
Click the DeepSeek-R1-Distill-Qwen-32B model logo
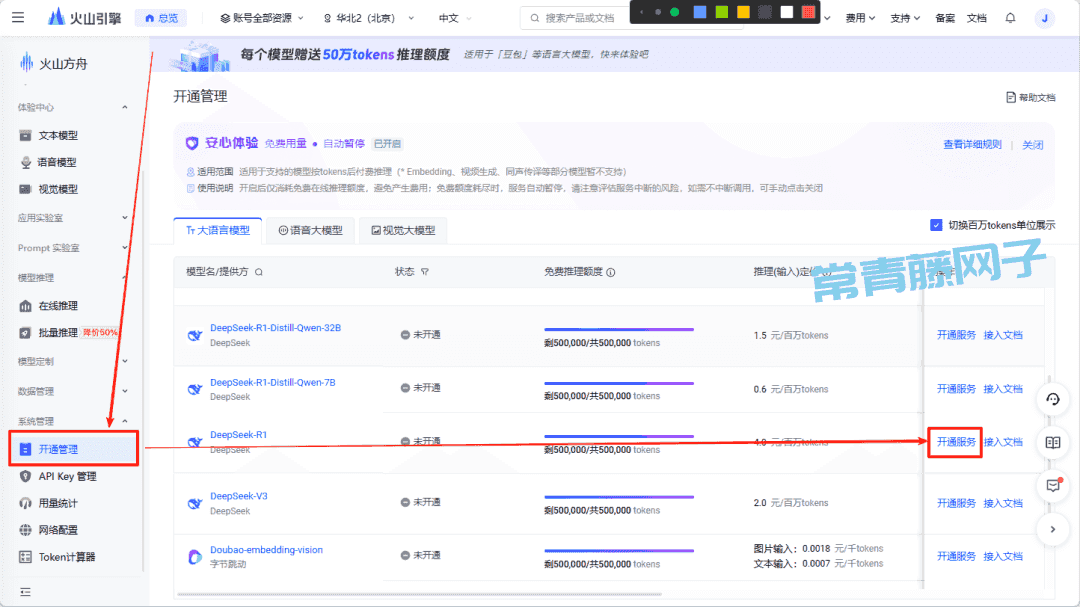pyautogui.click(x=195, y=335)
